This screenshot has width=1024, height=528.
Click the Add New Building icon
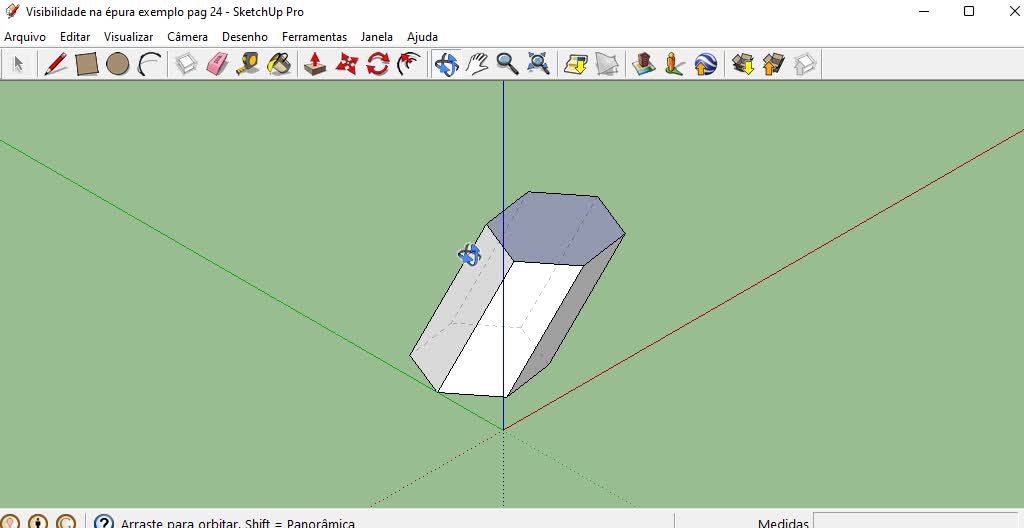point(644,64)
